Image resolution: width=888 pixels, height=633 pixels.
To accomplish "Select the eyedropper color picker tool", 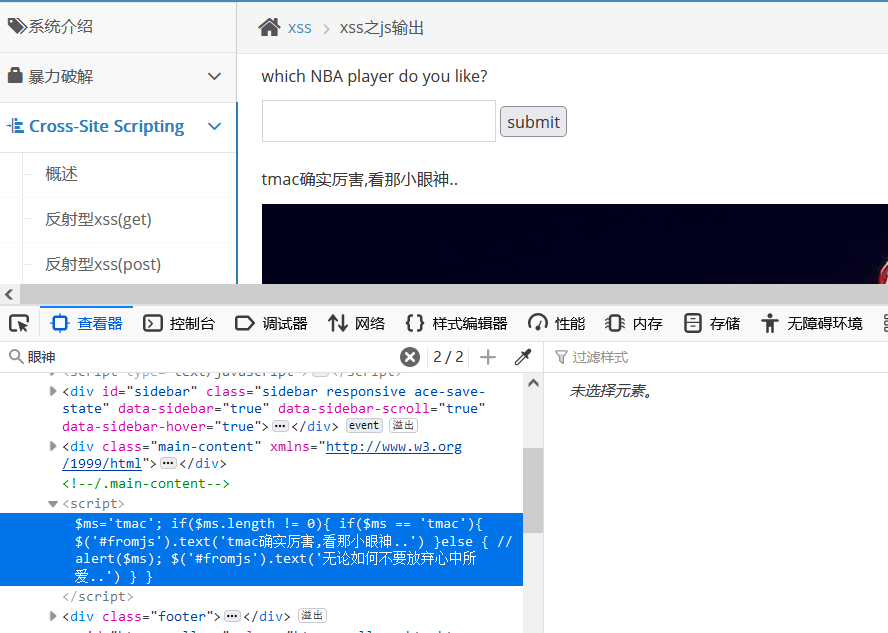I will pos(523,357).
